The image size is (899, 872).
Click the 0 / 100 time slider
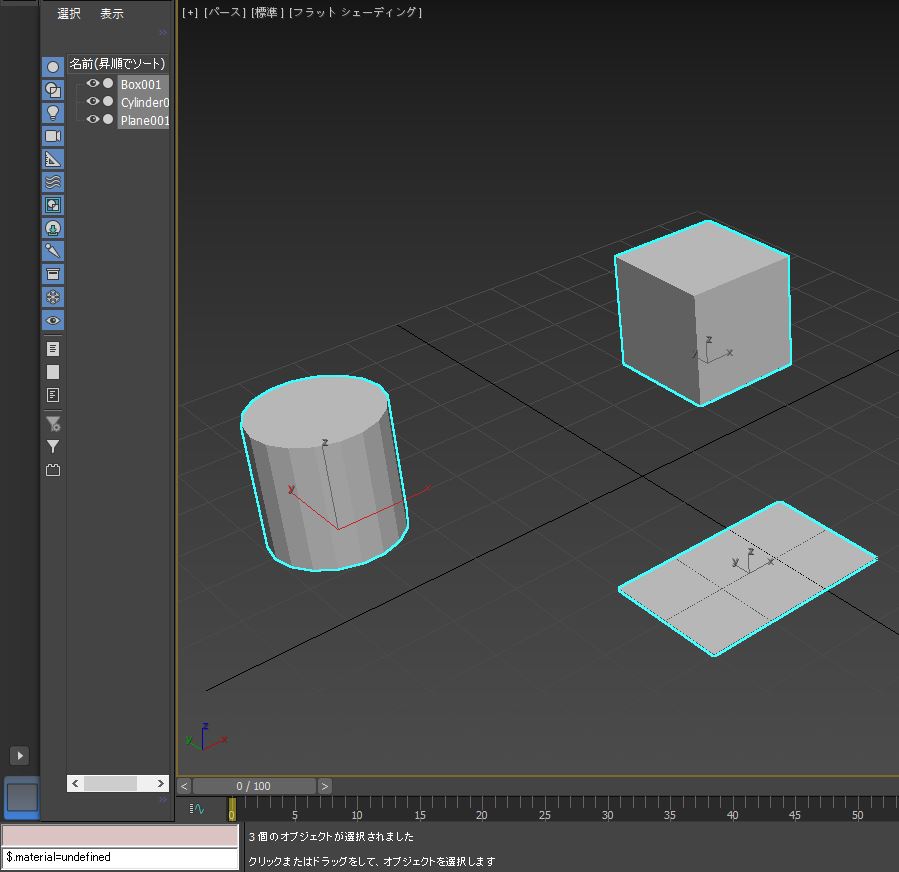254,786
